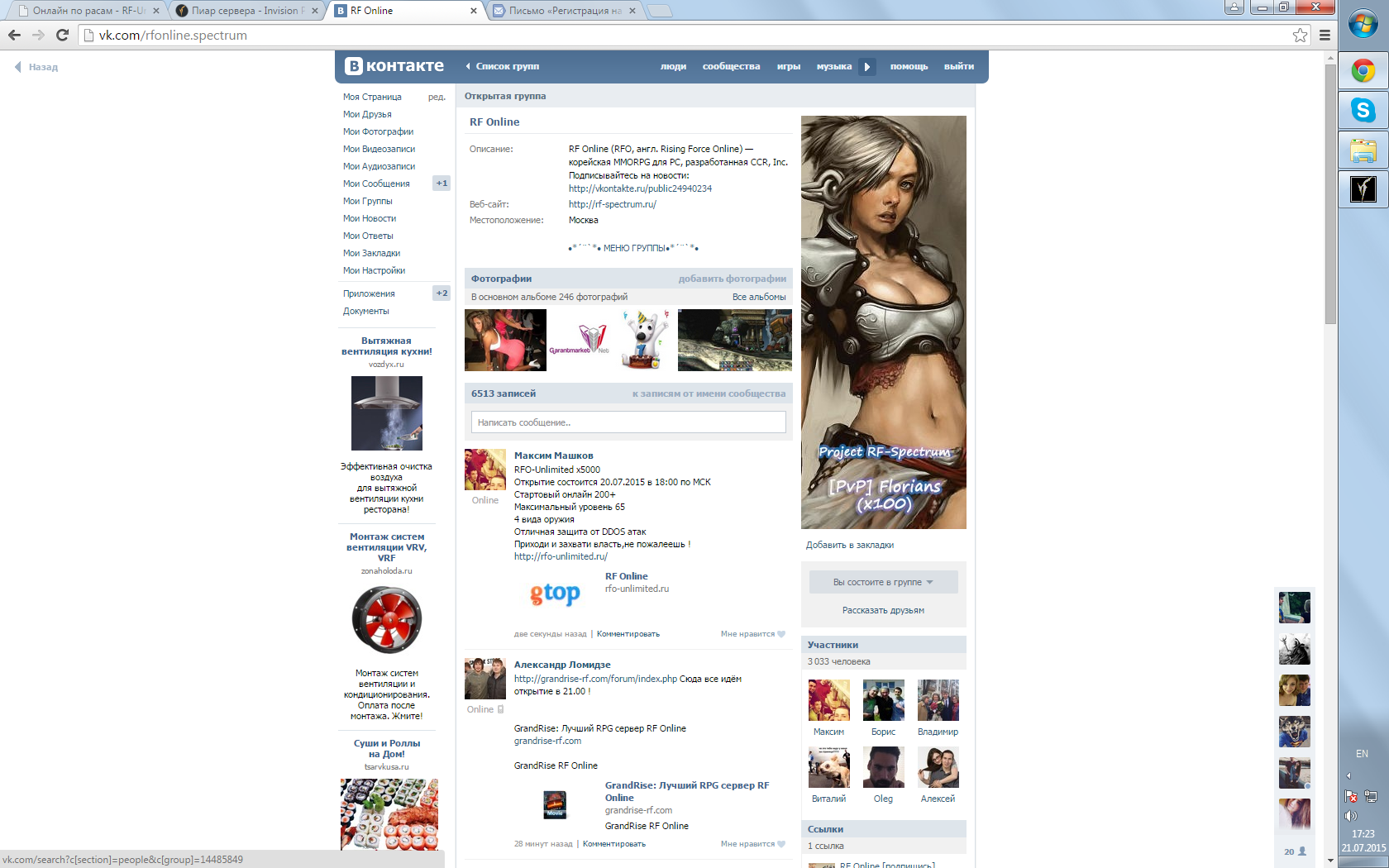Screen dimensions: 1389x868
Task: Open the dark game icon on taskbar
Action: [x=1363, y=189]
